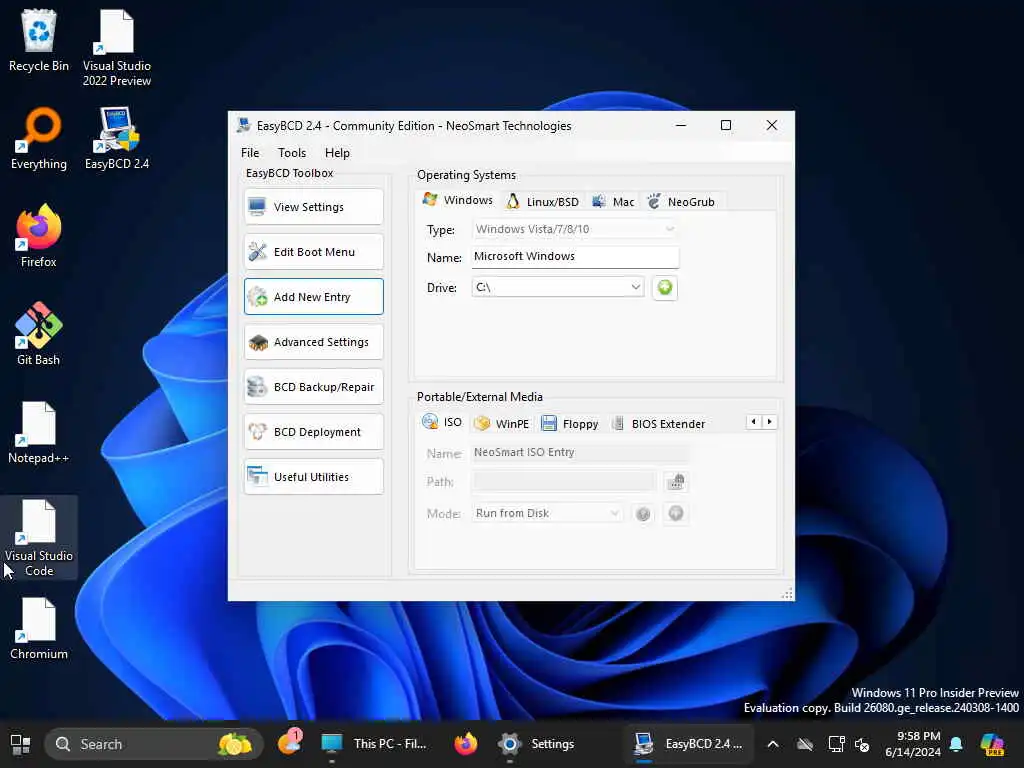Switch to the Mac tab

613,202
